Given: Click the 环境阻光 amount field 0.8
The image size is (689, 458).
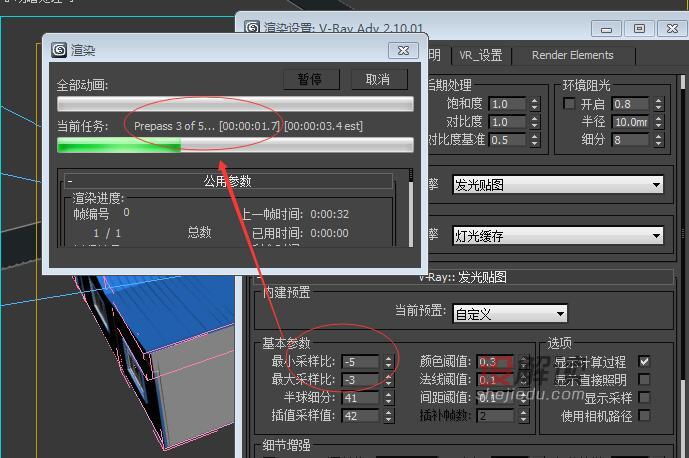Looking at the screenshot, I should pyautogui.click(x=631, y=104).
